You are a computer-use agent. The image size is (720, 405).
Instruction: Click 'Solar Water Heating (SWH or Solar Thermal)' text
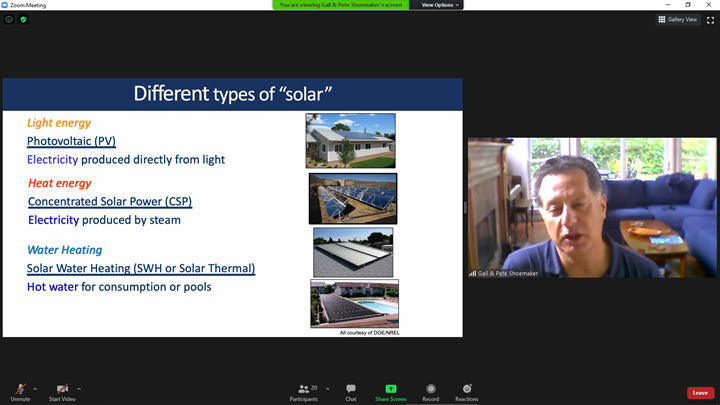pyautogui.click(x=141, y=268)
